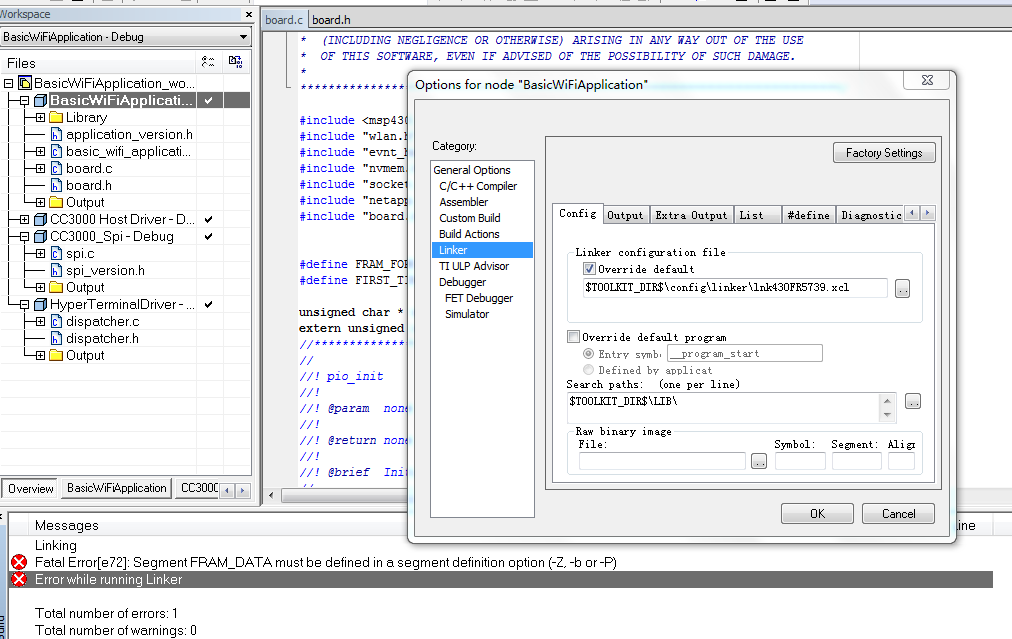Click the basic_wifi_applicati... C file icon
This screenshot has width=1012, height=639.
(57, 151)
